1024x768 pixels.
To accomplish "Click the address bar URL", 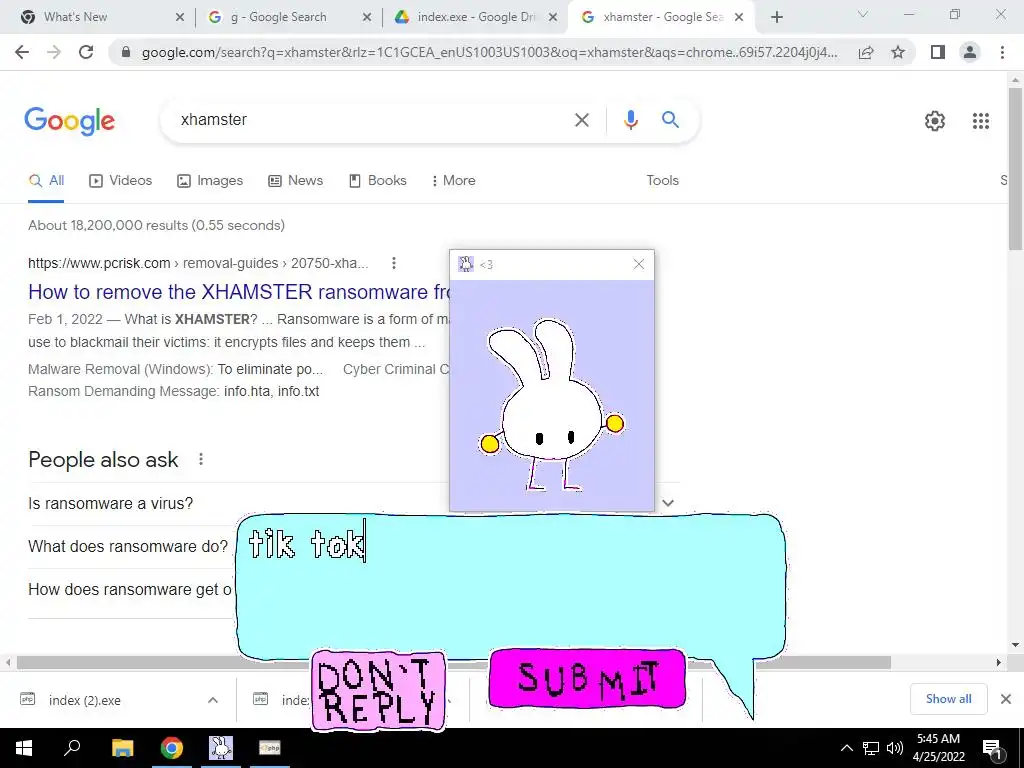I will 489,52.
